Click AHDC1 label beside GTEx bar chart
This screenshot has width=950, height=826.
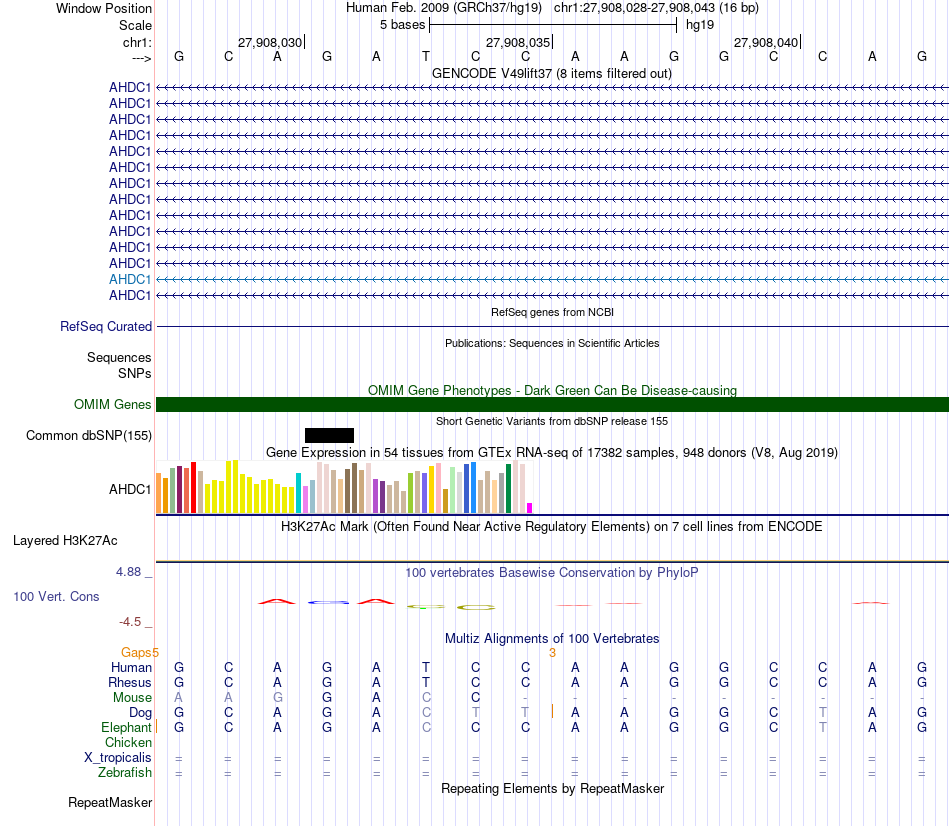pyautogui.click(x=130, y=489)
